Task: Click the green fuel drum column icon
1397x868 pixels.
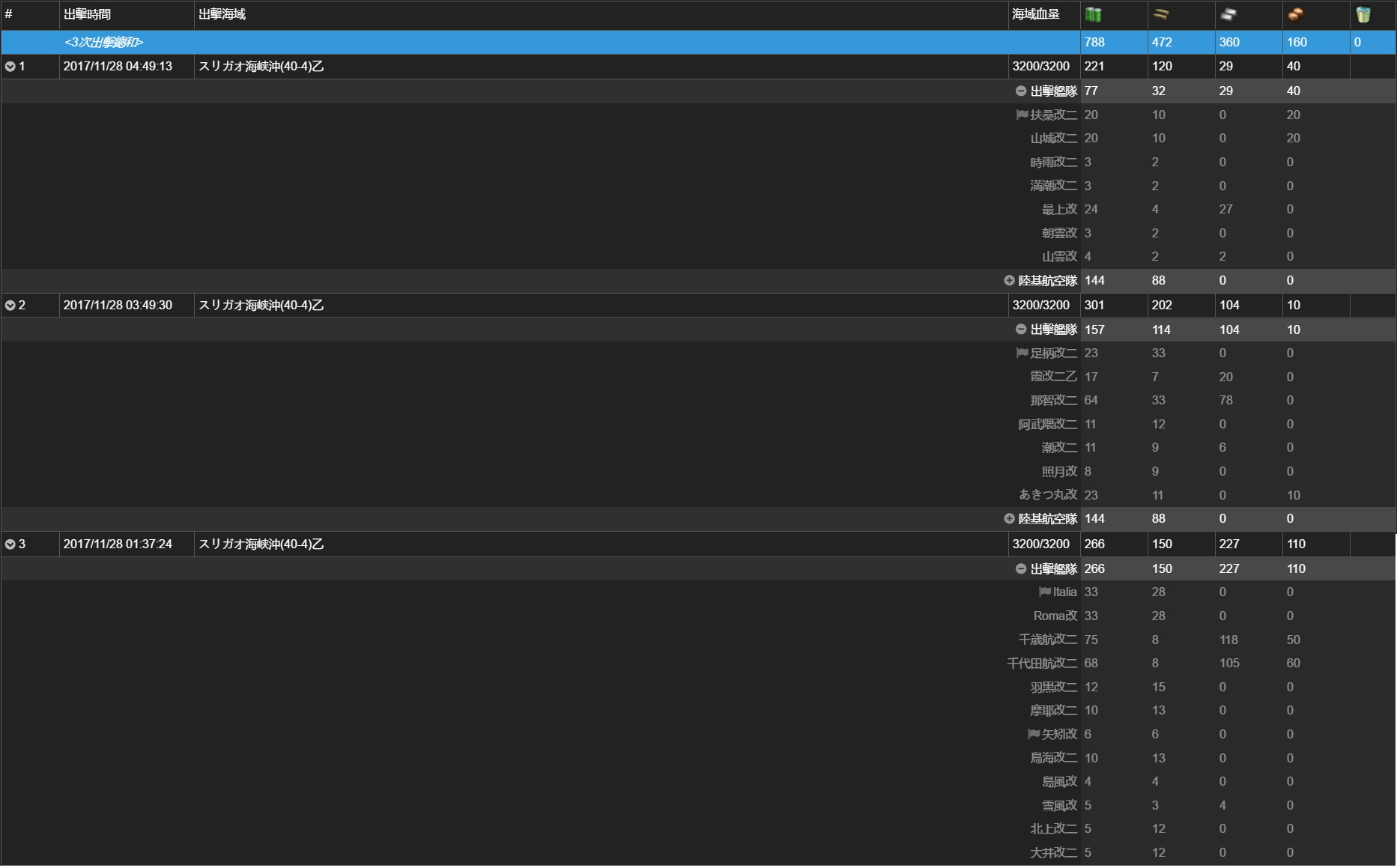Action: tap(1093, 14)
